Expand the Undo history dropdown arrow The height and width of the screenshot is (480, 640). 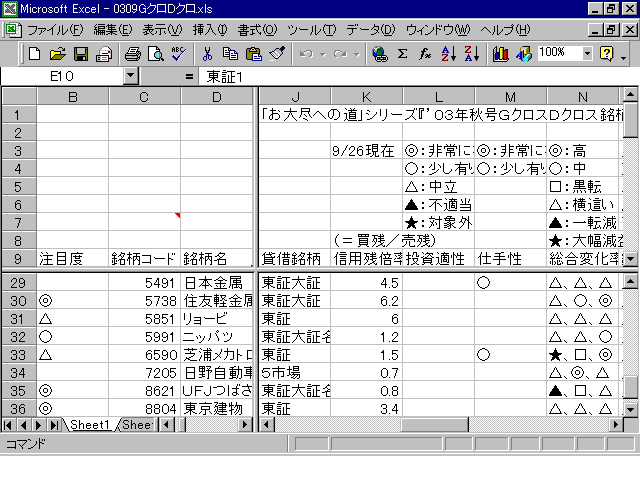pos(323,54)
